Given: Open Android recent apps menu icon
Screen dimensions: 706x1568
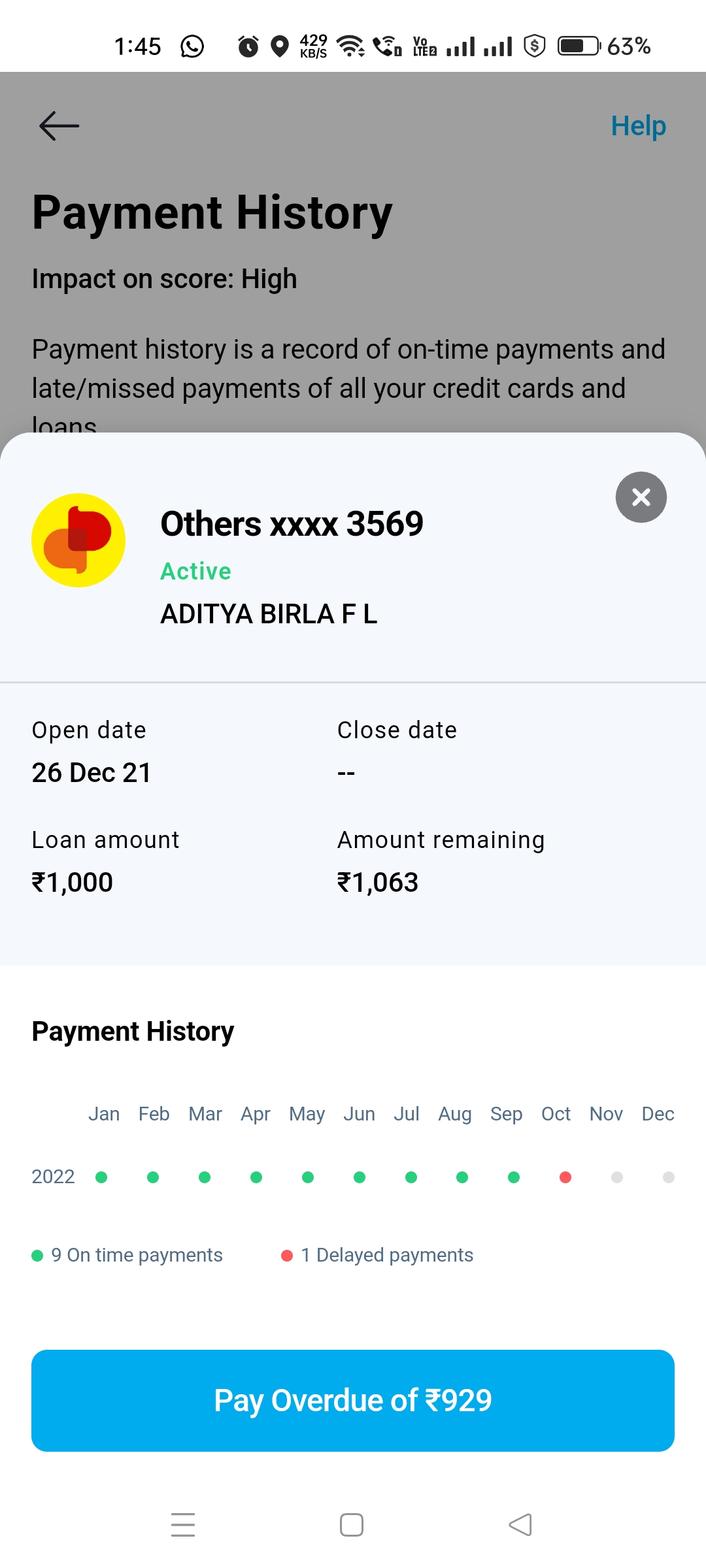Looking at the screenshot, I should point(183,1525).
